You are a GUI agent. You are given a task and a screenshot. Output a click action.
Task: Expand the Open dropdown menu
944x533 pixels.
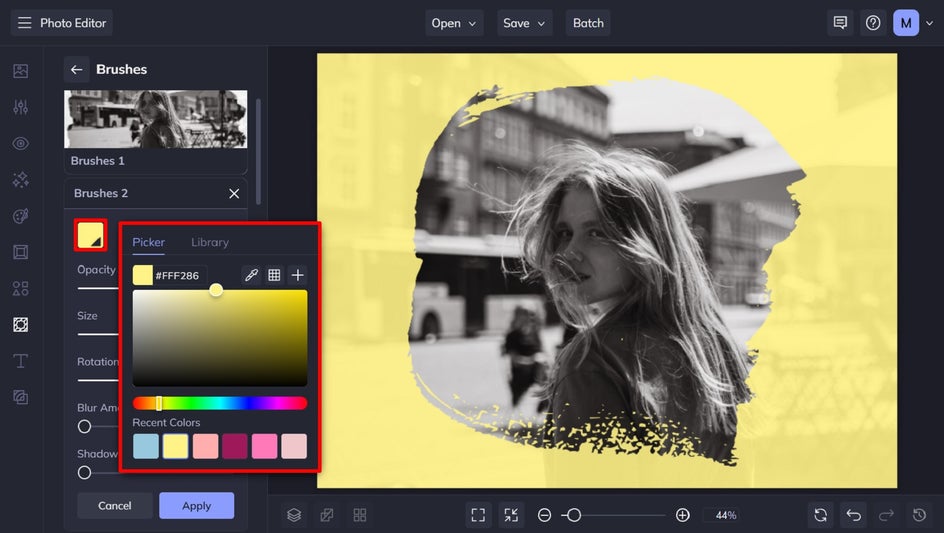click(456, 23)
